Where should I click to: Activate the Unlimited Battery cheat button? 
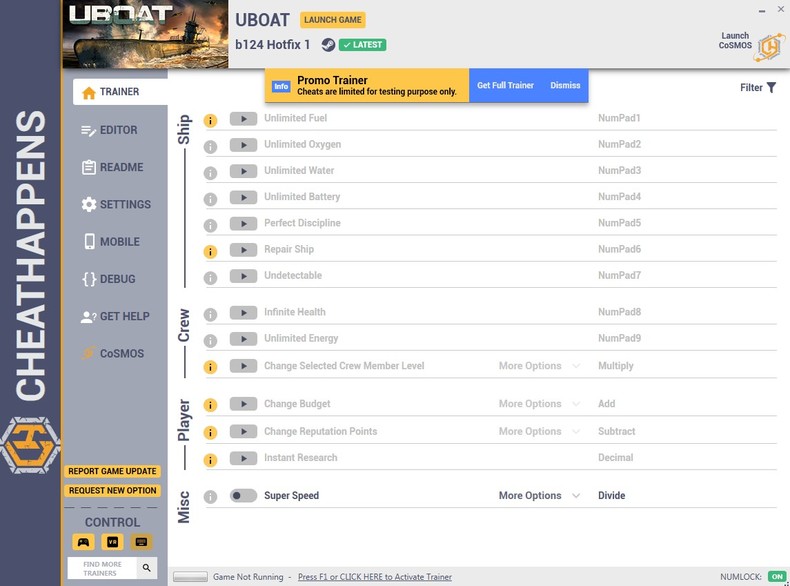point(243,198)
